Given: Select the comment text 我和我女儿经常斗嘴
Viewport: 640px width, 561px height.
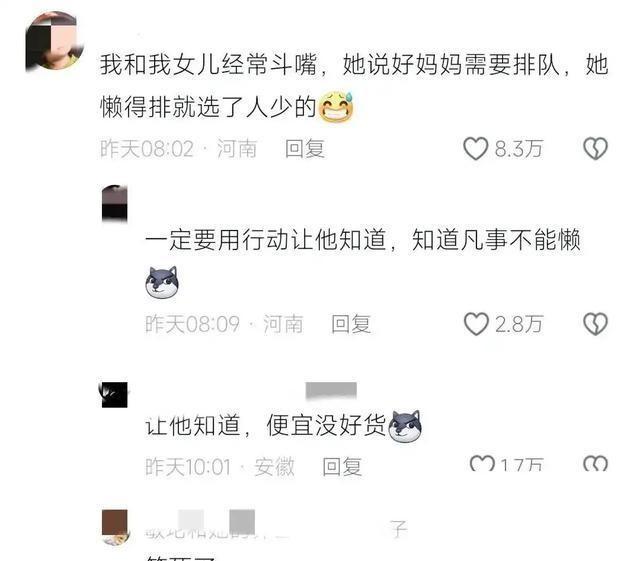Looking at the screenshot, I should (x=209, y=64).
